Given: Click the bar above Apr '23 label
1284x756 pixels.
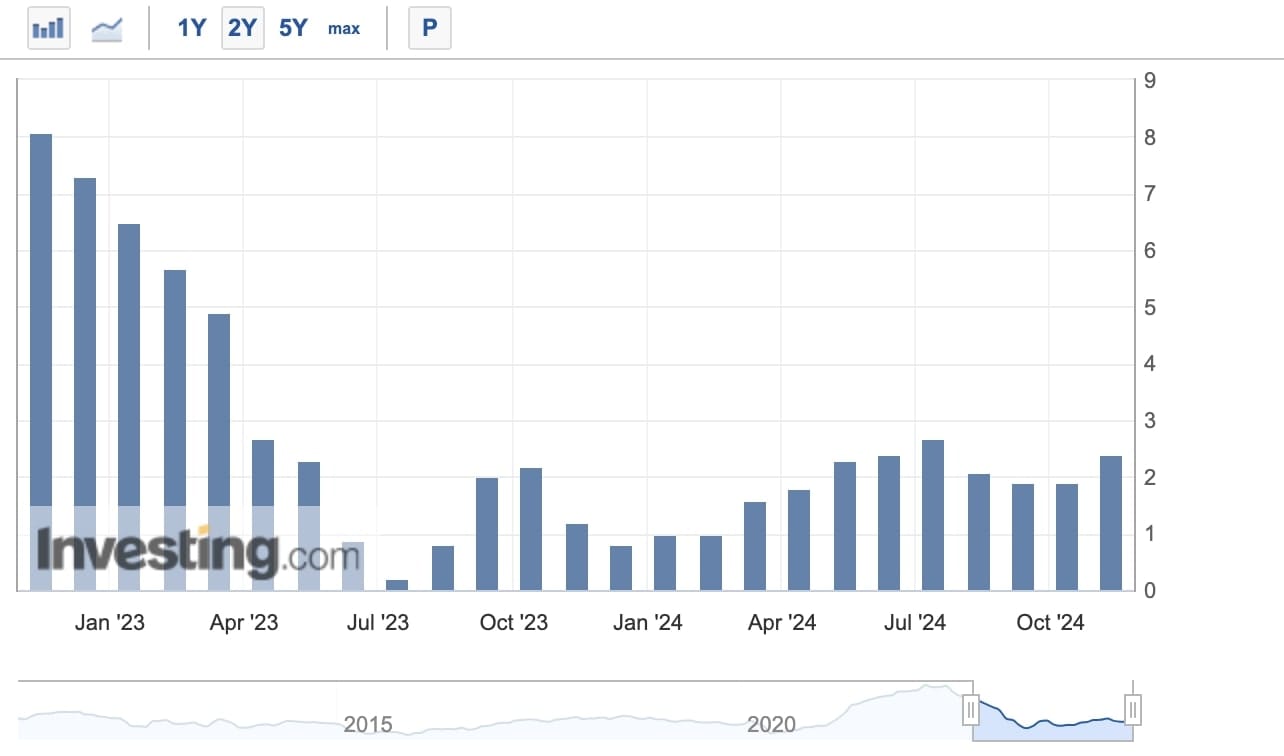Looking at the screenshot, I should 263,515.
